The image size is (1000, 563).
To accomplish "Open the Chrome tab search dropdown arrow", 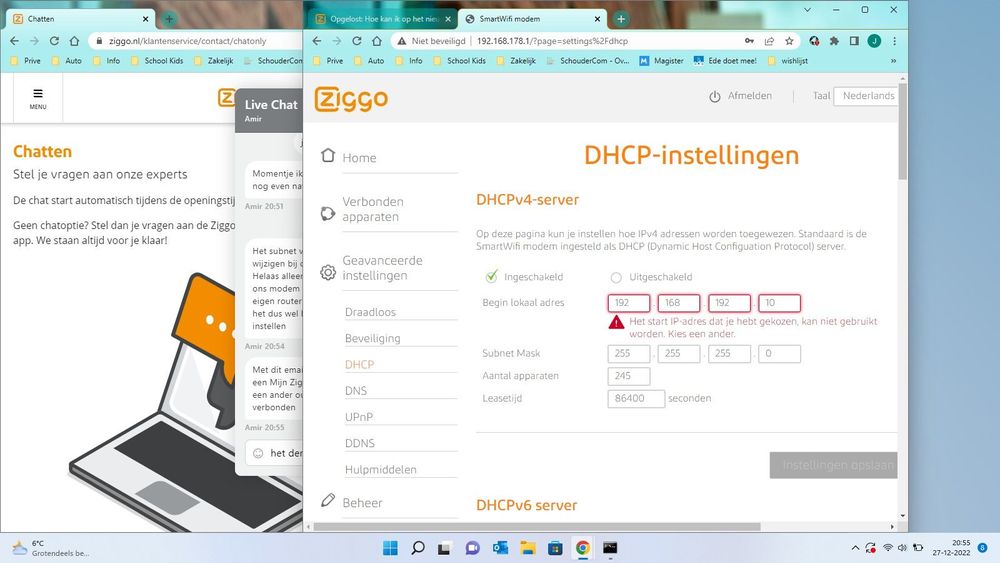I will (x=807, y=10).
